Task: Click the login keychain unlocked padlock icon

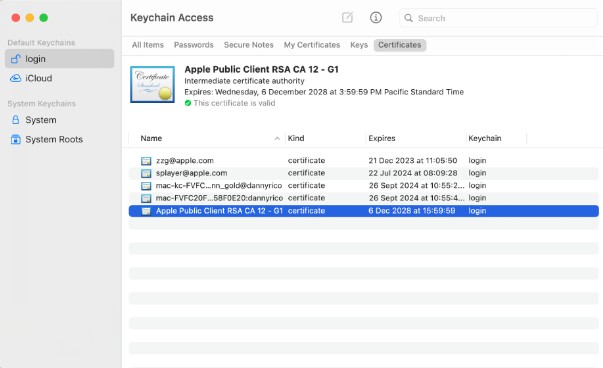Action: tap(15, 59)
